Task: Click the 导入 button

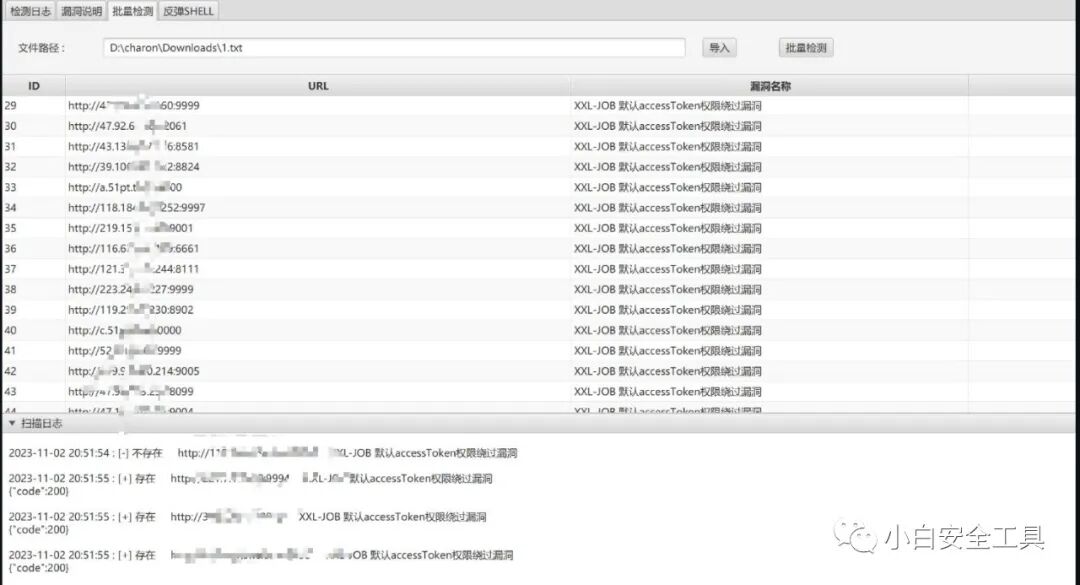Action: click(x=719, y=48)
